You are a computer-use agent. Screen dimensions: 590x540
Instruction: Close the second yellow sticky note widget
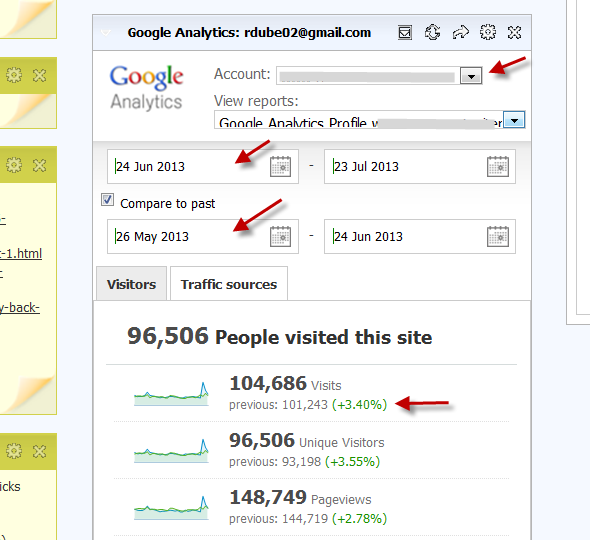coord(40,165)
